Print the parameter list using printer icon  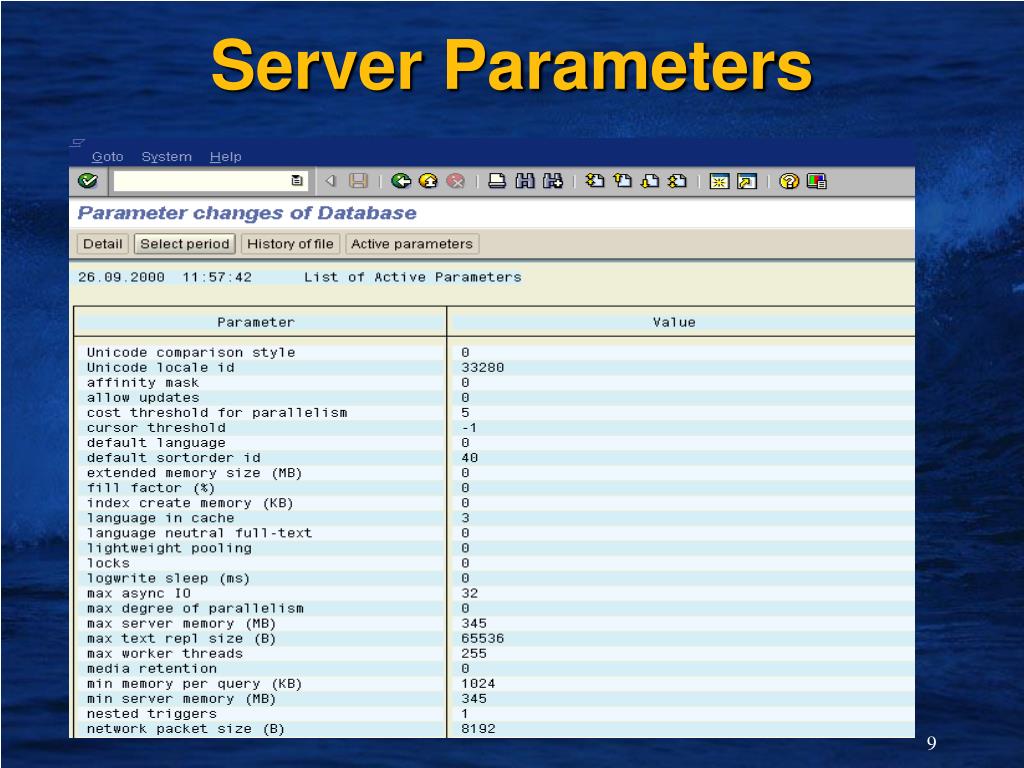point(497,182)
